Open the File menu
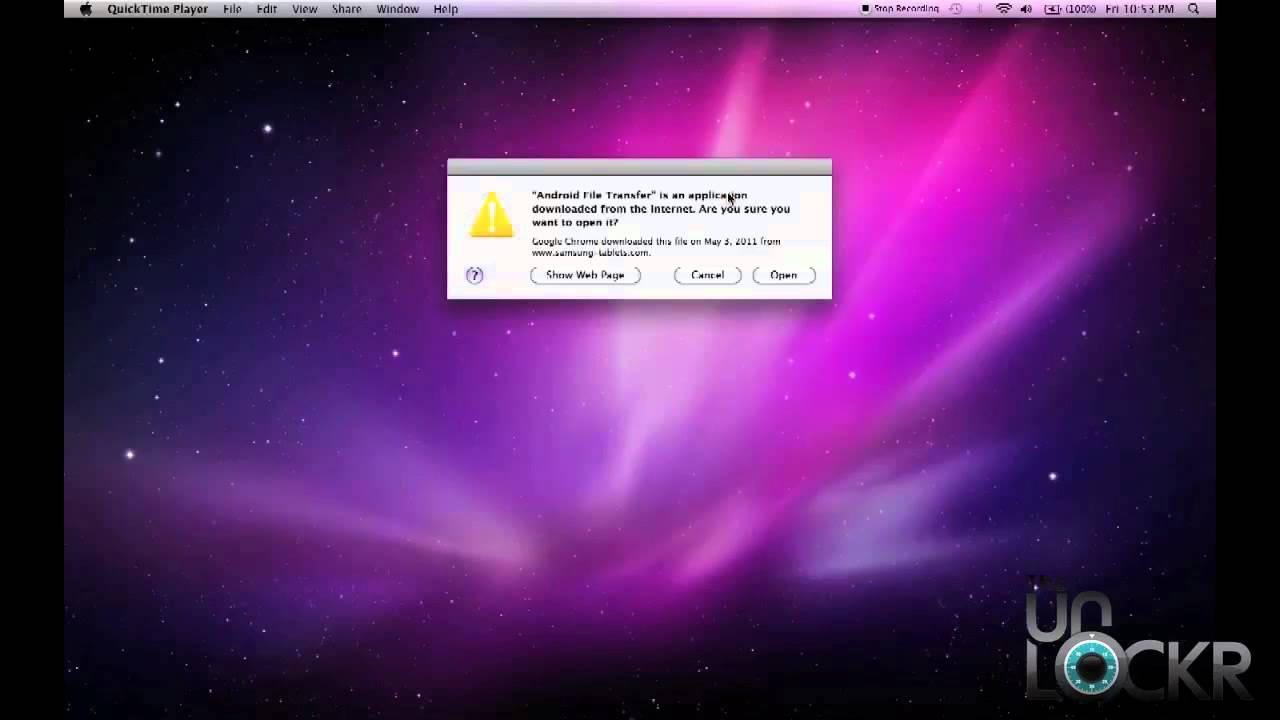This screenshot has height=720, width=1280. click(x=232, y=9)
